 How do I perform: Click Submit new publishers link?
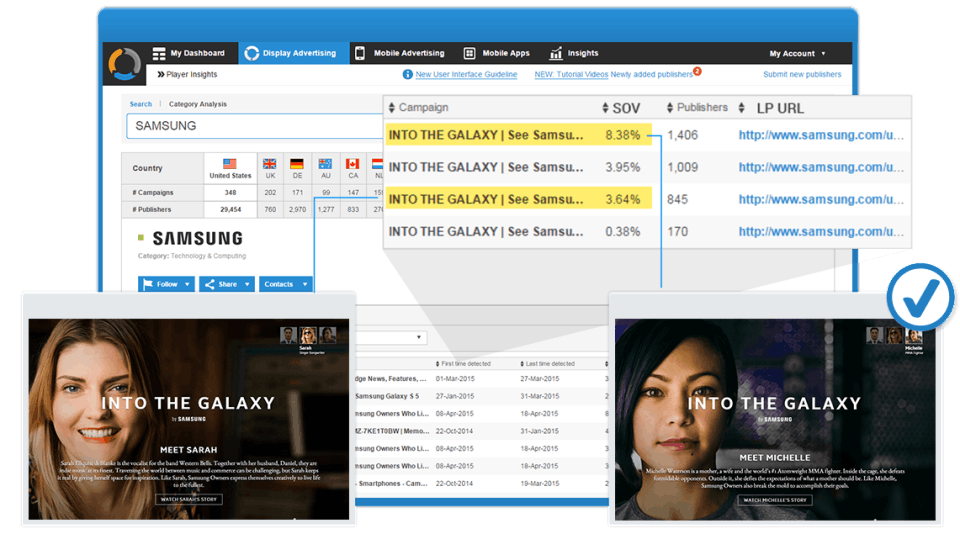[802, 74]
